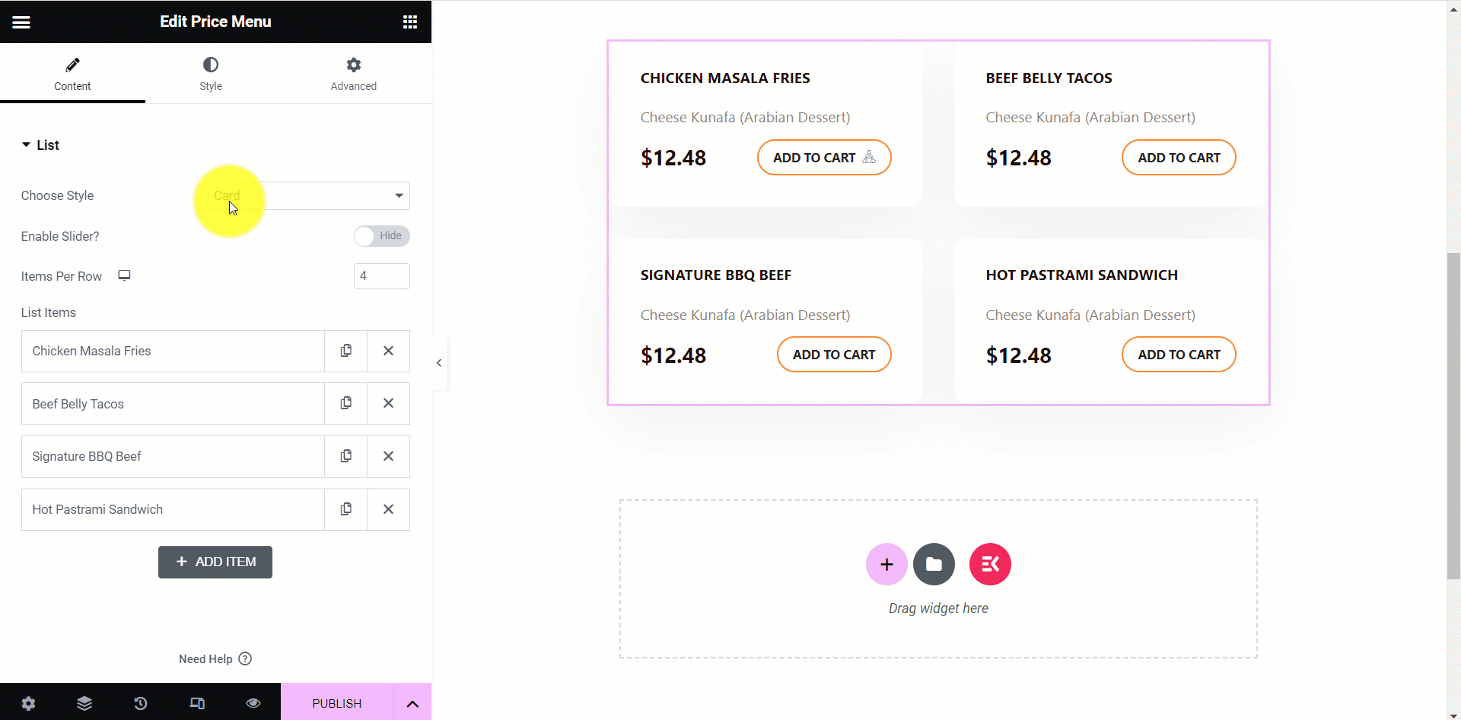This screenshot has width=1461, height=720.
Task: Open the hamburger menu in Elementor header
Action: [x=21, y=22]
